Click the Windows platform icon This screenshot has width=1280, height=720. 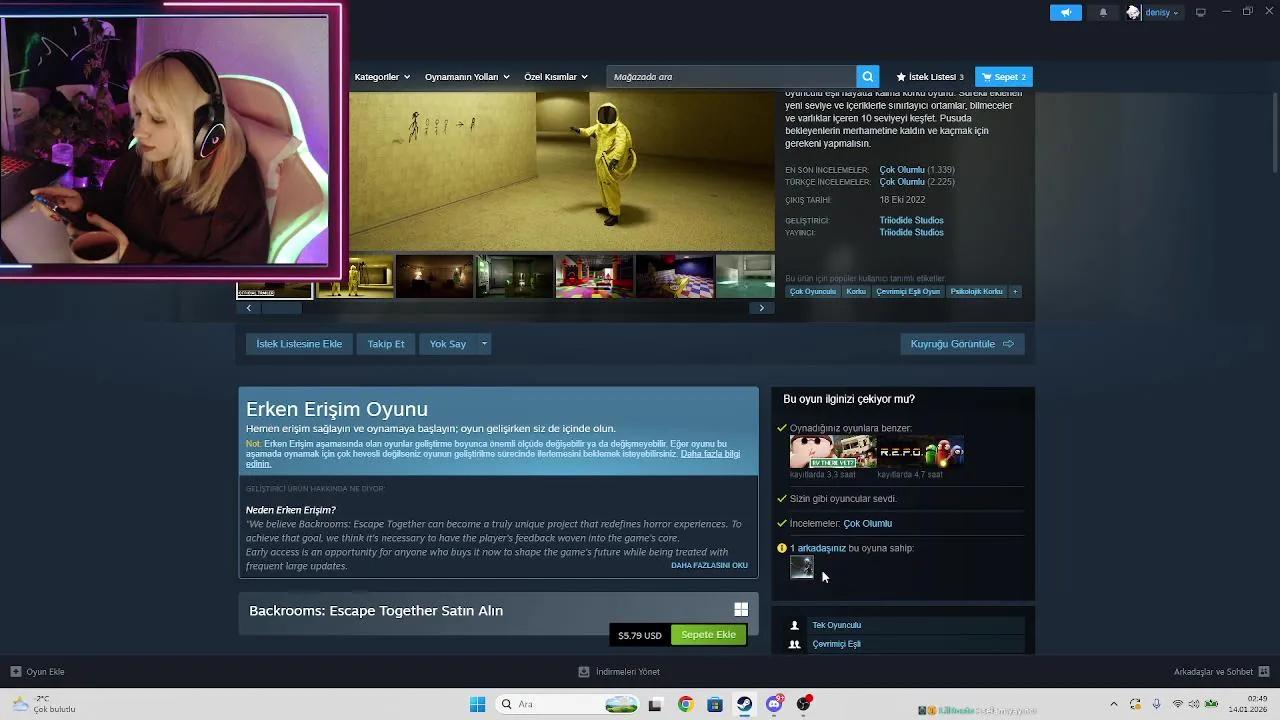[x=741, y=609]
